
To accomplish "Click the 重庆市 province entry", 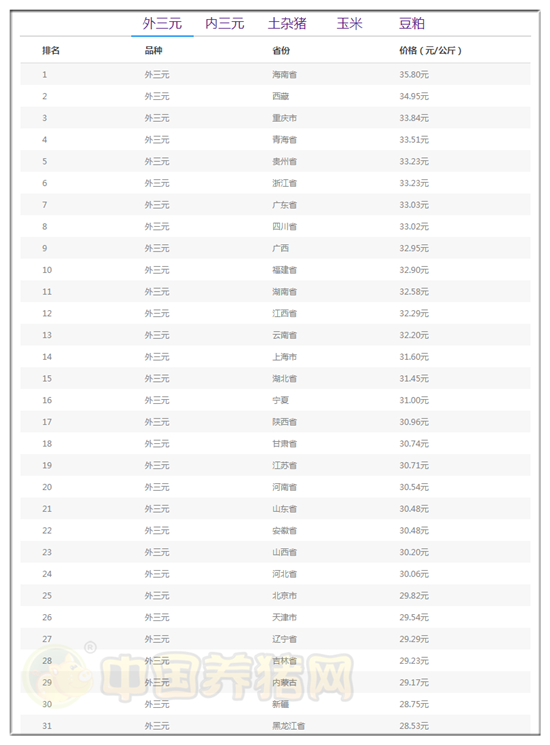I will [284, 118].
